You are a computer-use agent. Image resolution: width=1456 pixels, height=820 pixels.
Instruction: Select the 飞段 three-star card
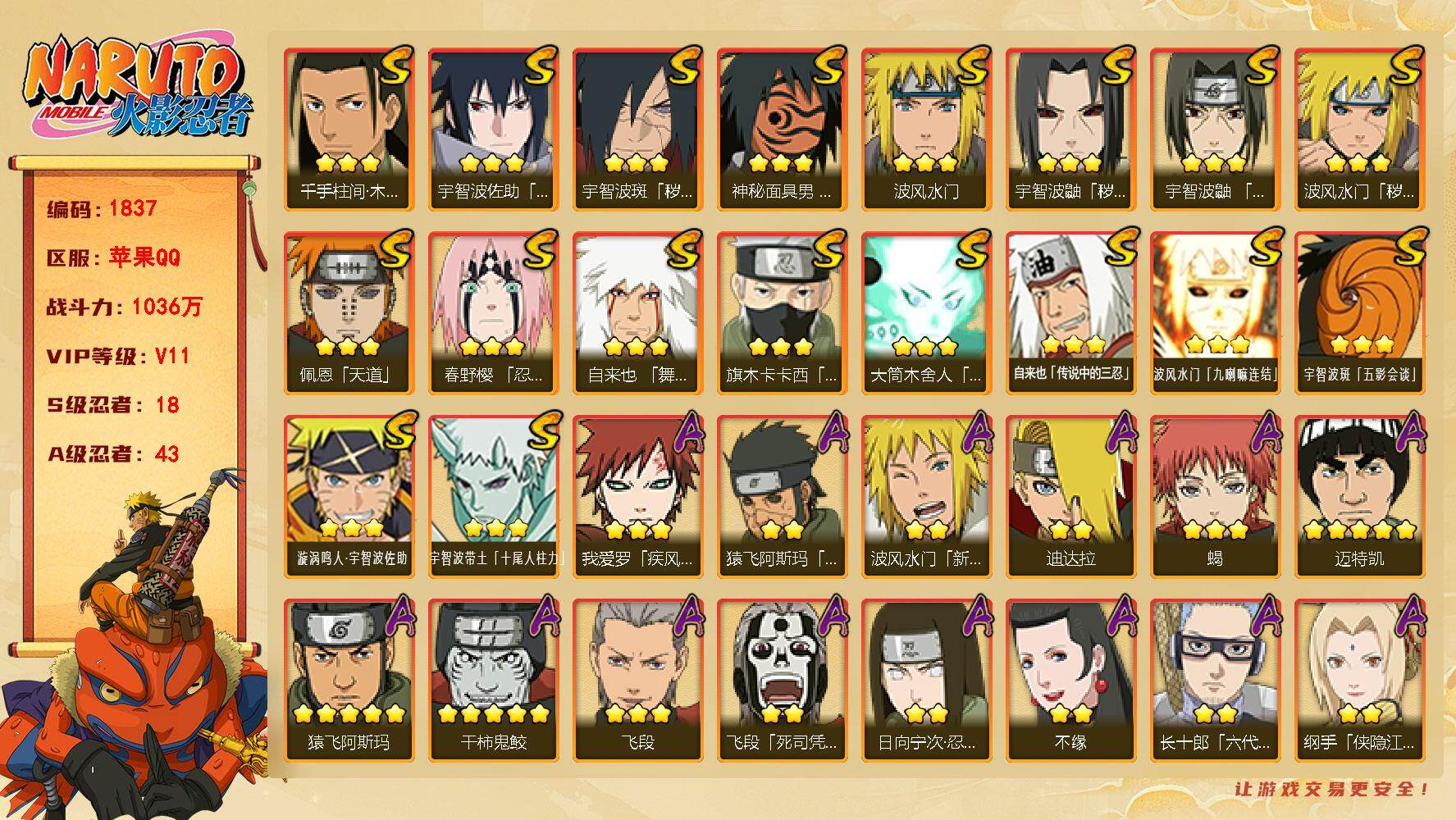637,680
